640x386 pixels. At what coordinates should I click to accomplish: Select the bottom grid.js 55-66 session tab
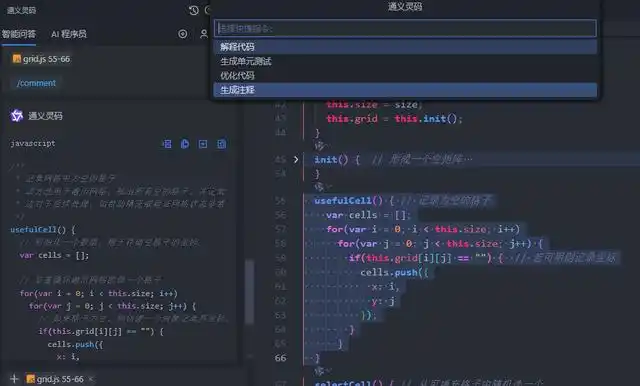[x=60, y=379]
